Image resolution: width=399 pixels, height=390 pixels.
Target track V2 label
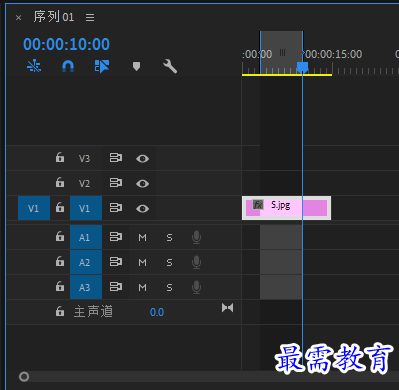click(x=85, y=183)
